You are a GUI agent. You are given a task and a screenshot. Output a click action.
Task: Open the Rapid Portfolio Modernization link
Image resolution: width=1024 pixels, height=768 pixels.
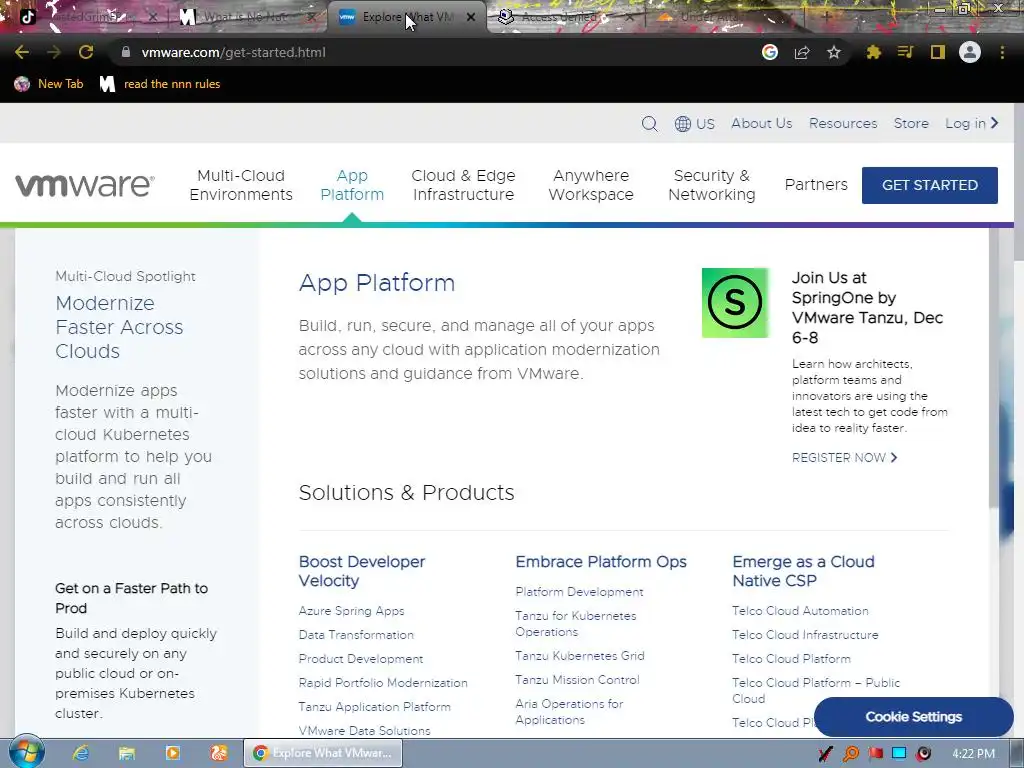coord(383,683)
